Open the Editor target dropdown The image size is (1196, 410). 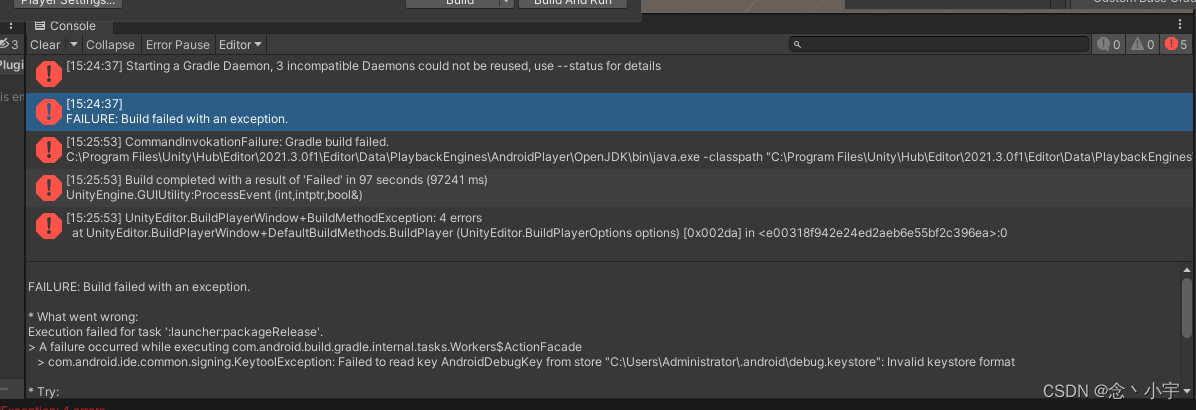[x=240, y=45]
